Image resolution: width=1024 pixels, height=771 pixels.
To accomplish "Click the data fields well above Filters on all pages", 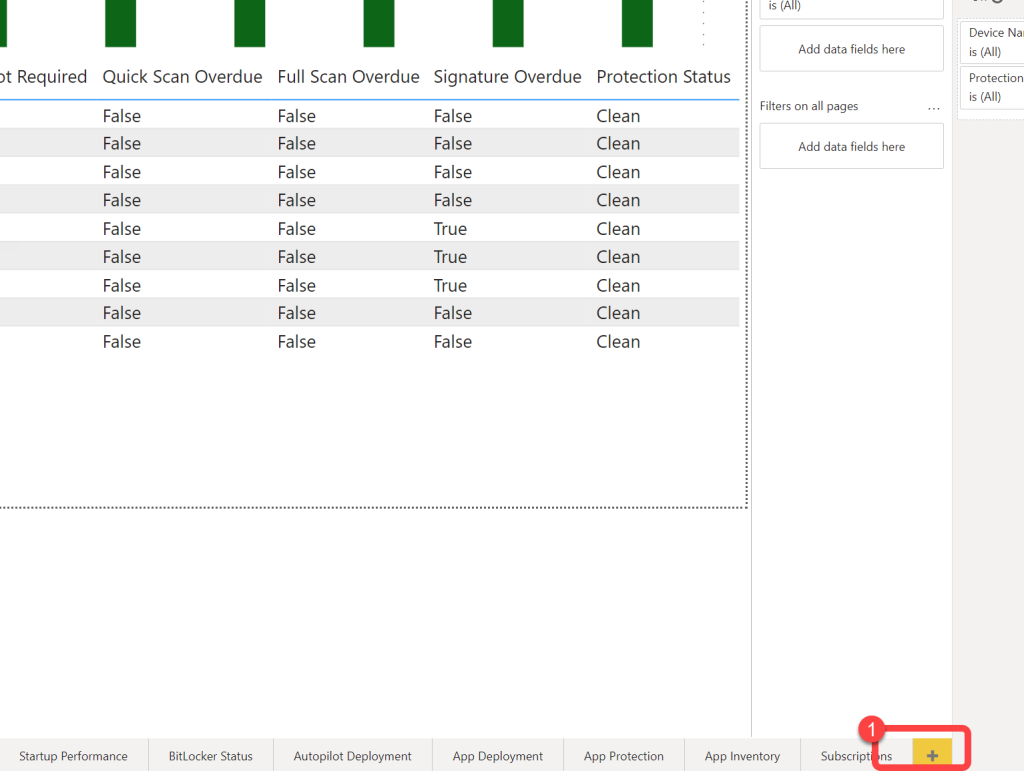I will point(851,49).
